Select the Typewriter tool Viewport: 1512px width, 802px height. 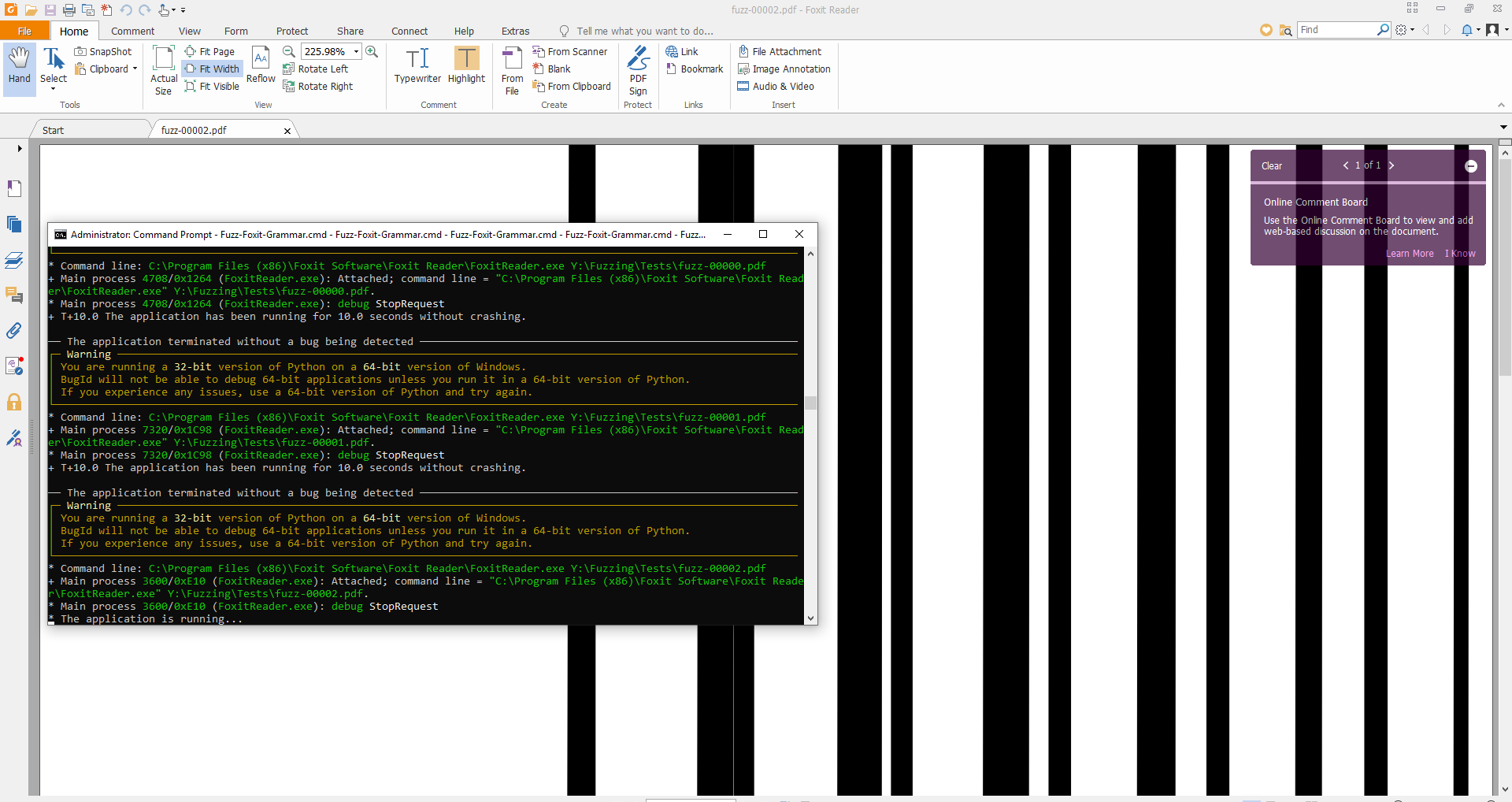tap(417, 65)
